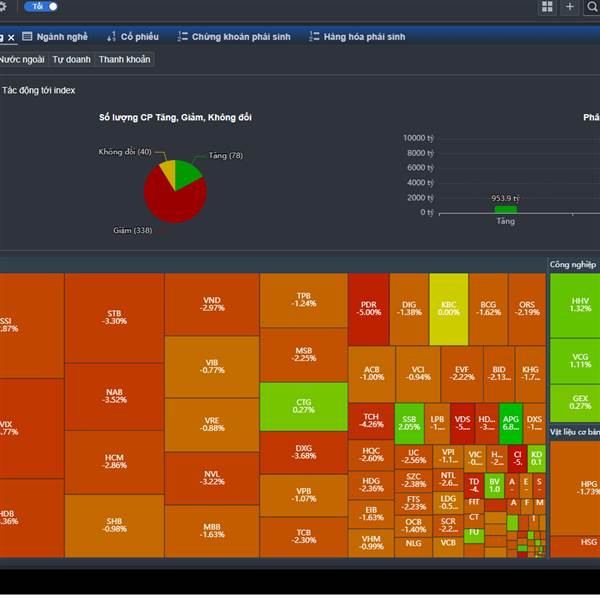
Task: Click the Giảm (338) pie label
Action: click(133, 230)
